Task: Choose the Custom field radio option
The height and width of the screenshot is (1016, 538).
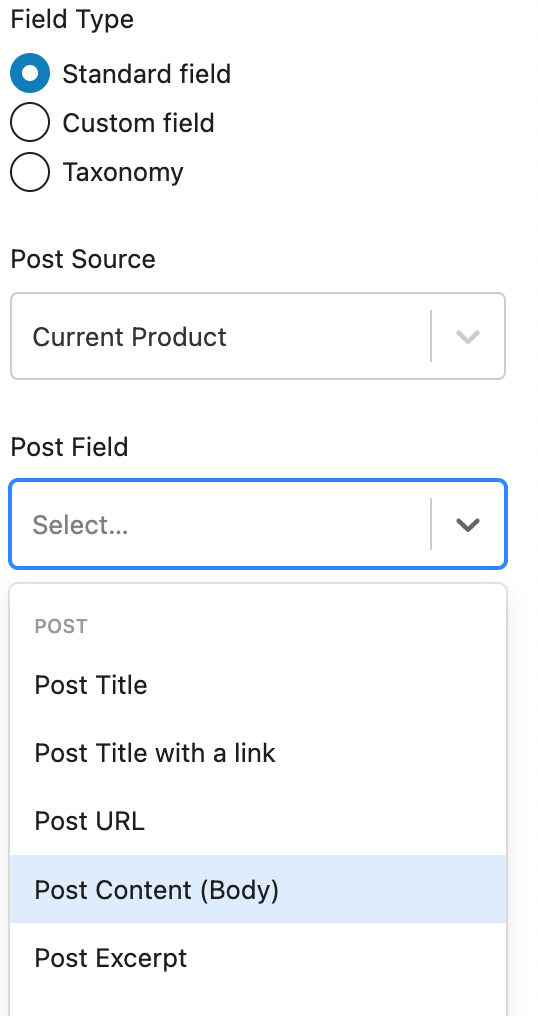Action: pos(30,122)
